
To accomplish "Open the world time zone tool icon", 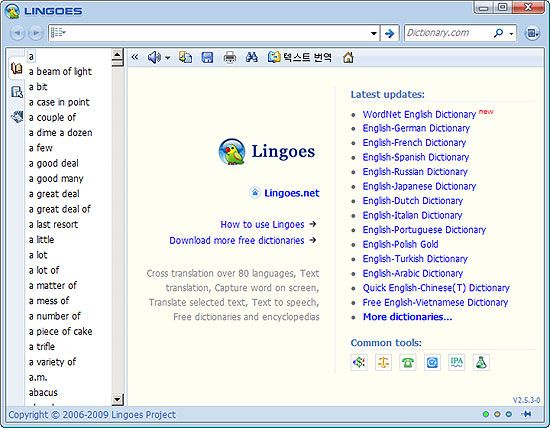I will pos(432,362).
